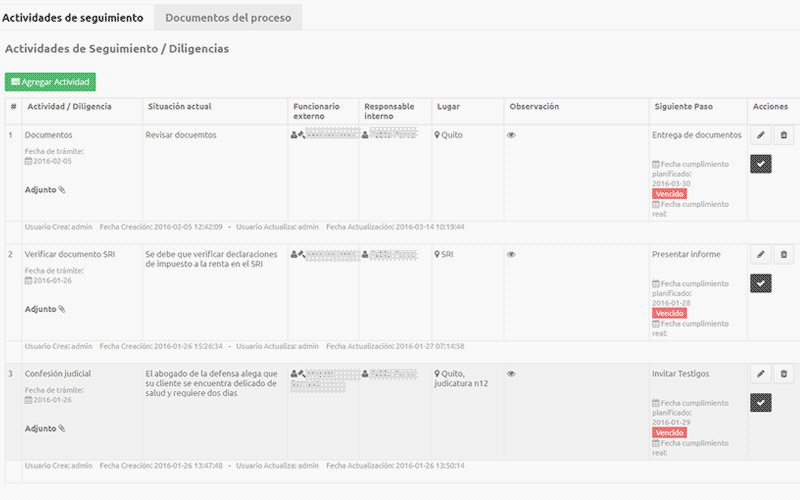Viewport: 800px width, 500px height.
Task: Click the green Agregar Actividad button
Action: pyautogui.click(x=50, y=82)
